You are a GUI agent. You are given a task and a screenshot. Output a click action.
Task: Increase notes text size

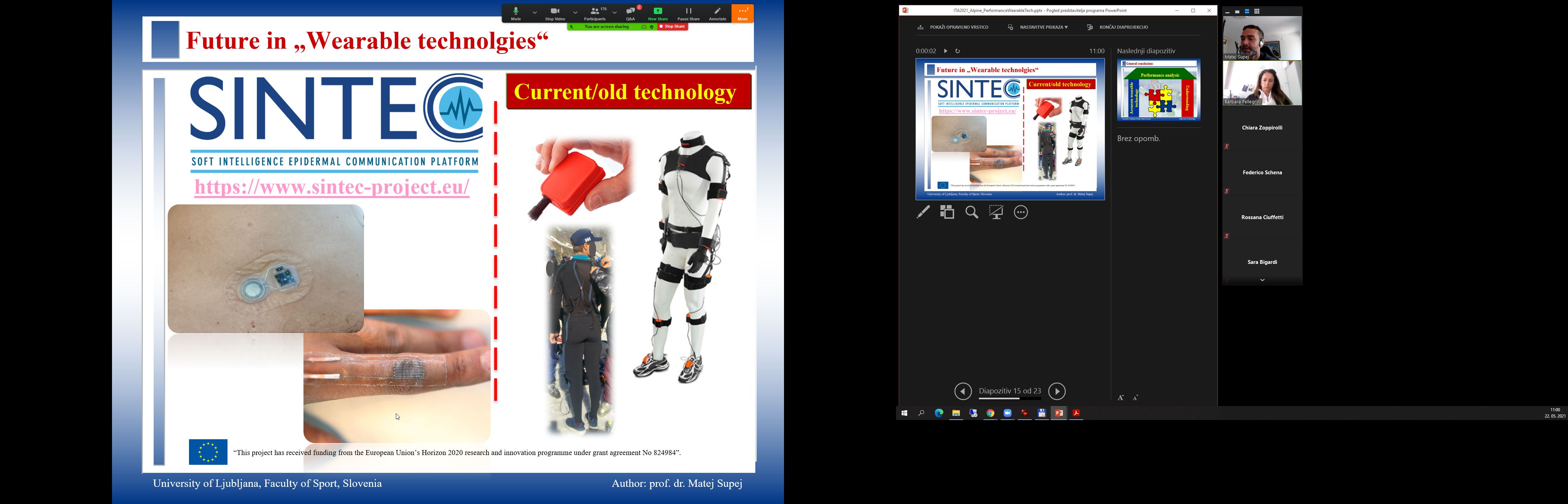click(1121, 398)
